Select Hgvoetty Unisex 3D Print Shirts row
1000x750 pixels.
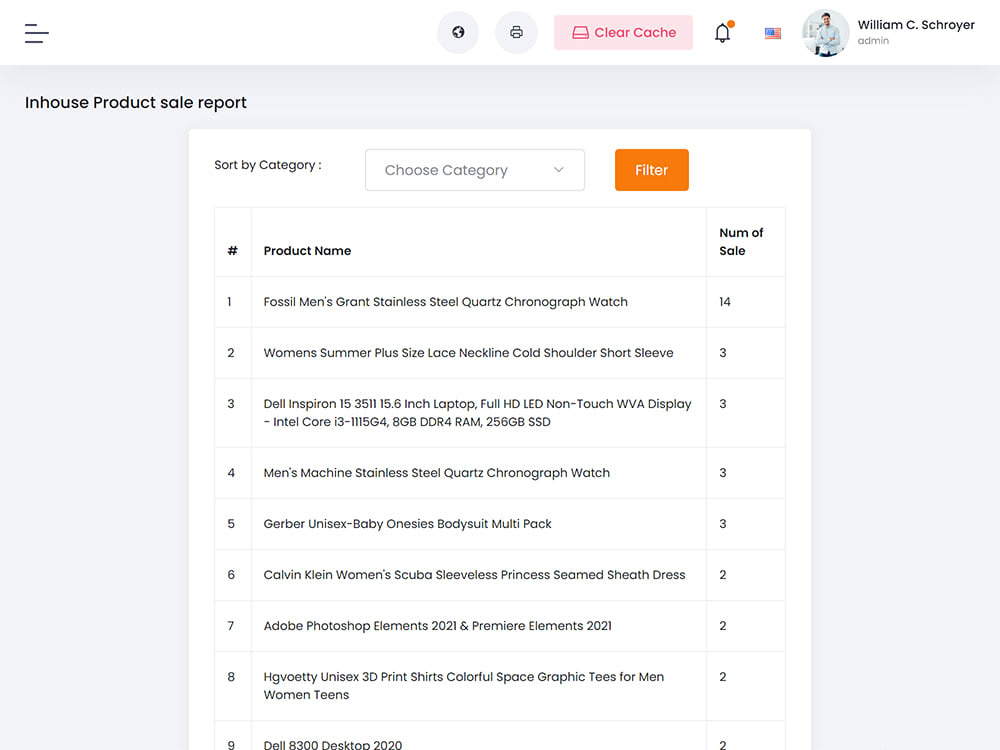pos(499,686)
